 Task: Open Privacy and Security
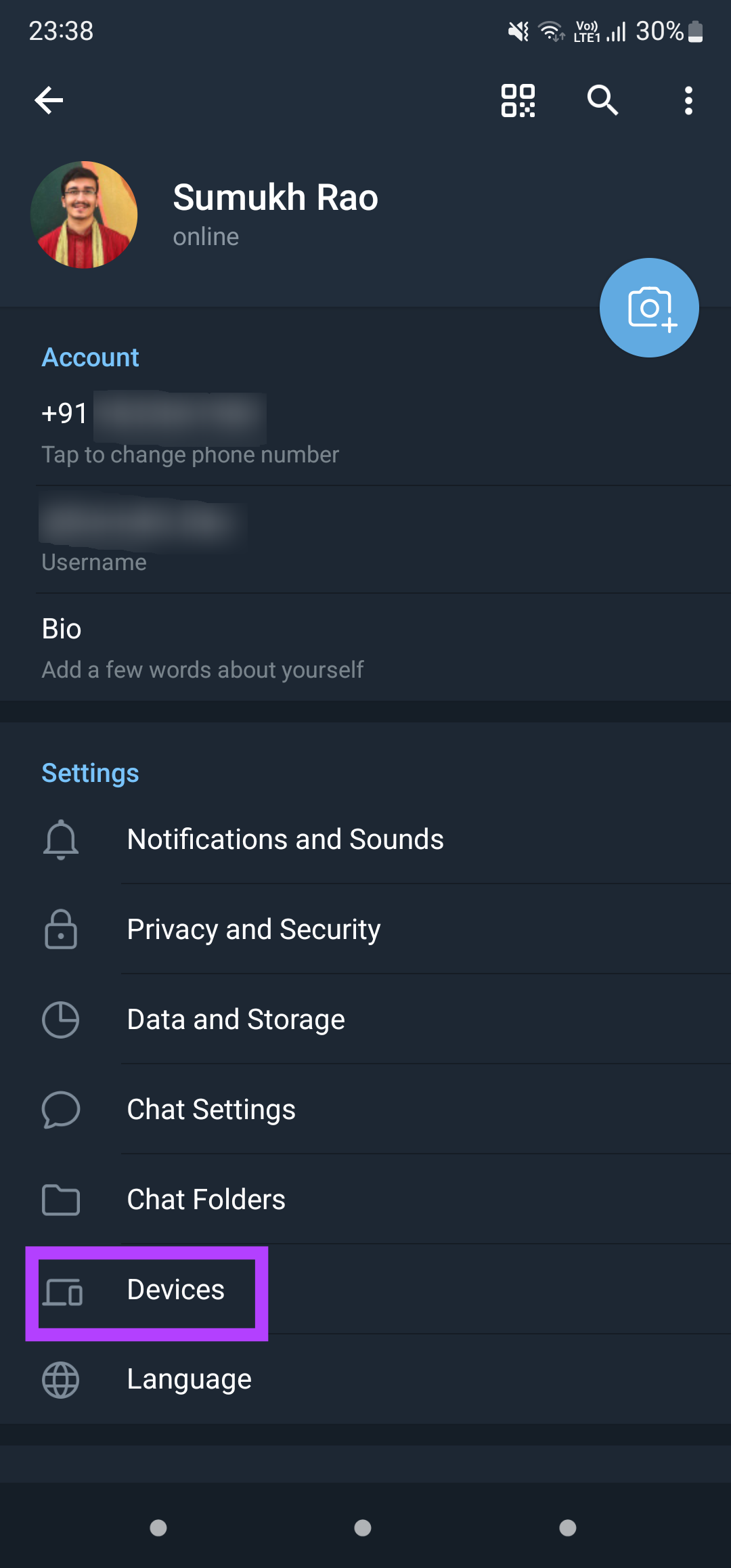(254, 930)
